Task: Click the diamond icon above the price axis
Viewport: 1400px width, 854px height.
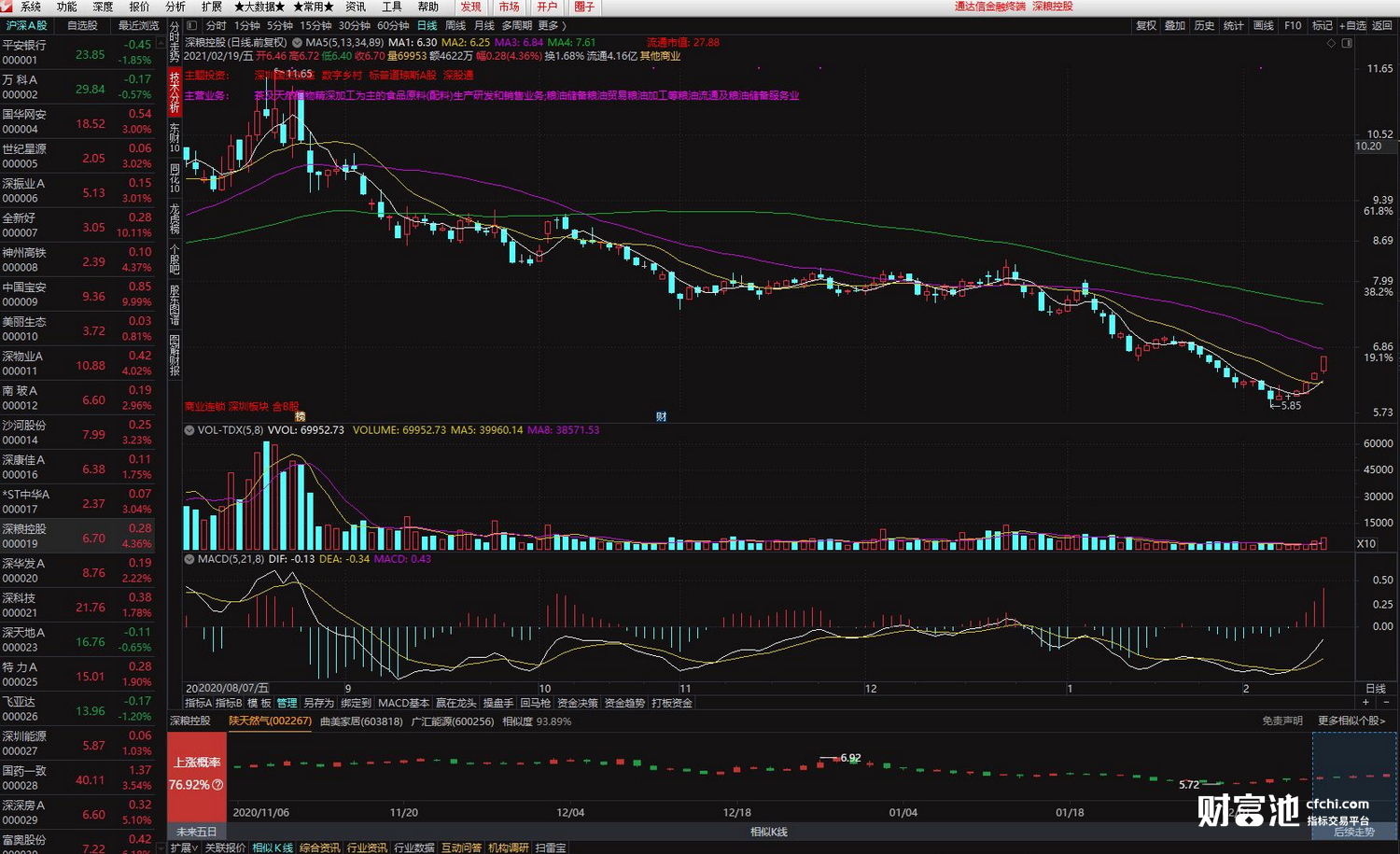Action: pos(1331,43)
